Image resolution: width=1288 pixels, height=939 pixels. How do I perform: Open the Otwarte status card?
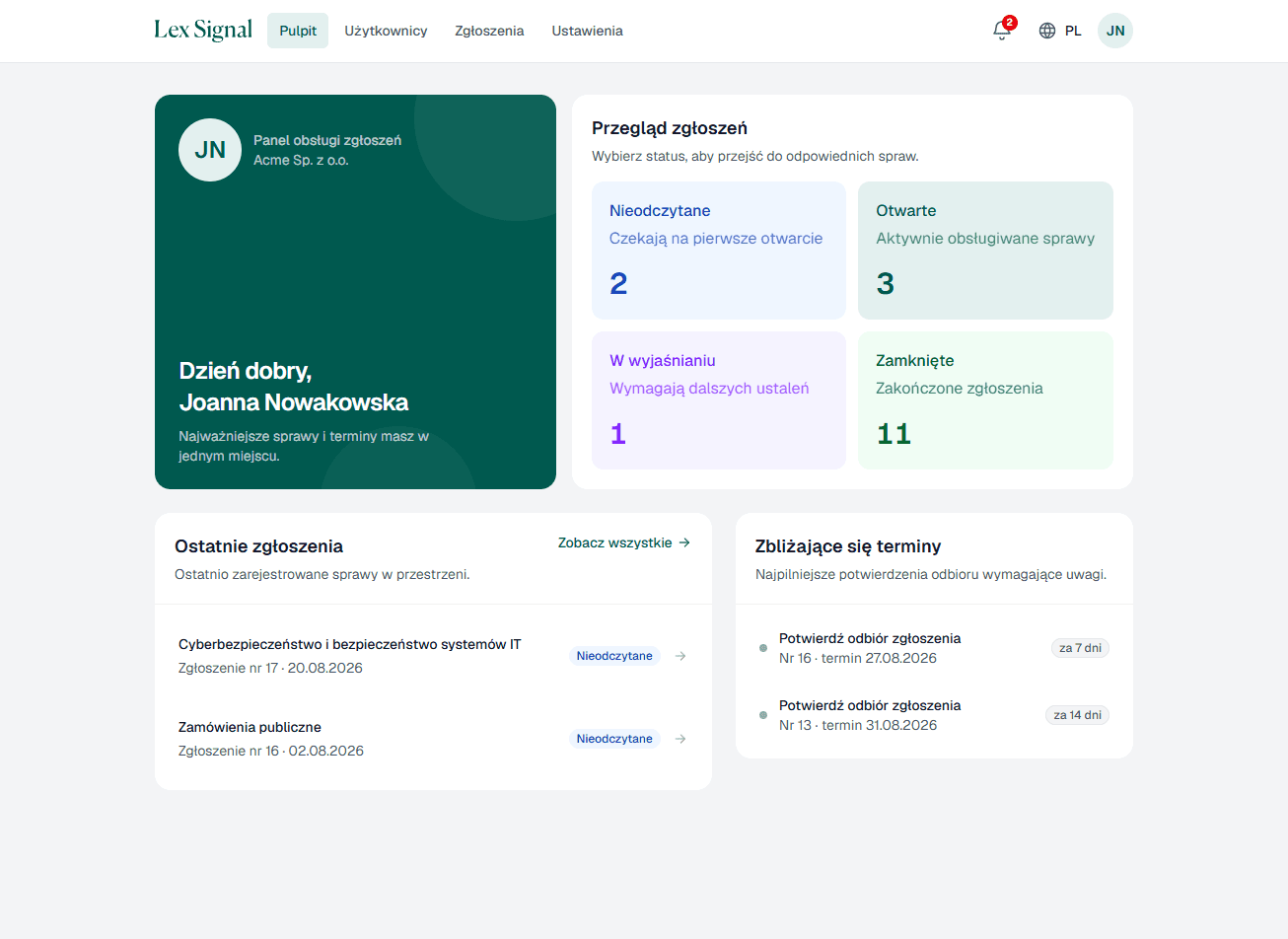coord(985,251)
